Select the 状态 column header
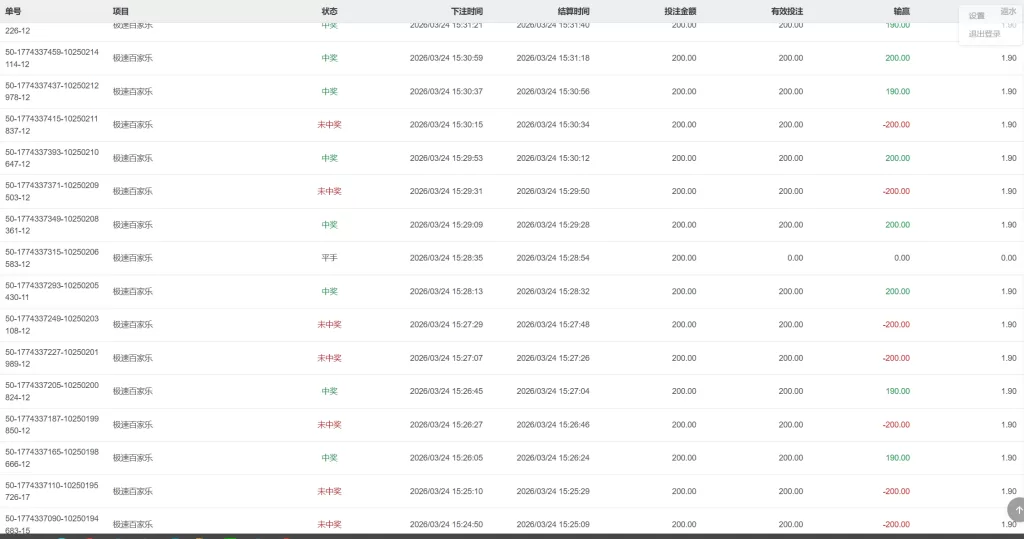The image size is (1024, 539). coord(329,11)
